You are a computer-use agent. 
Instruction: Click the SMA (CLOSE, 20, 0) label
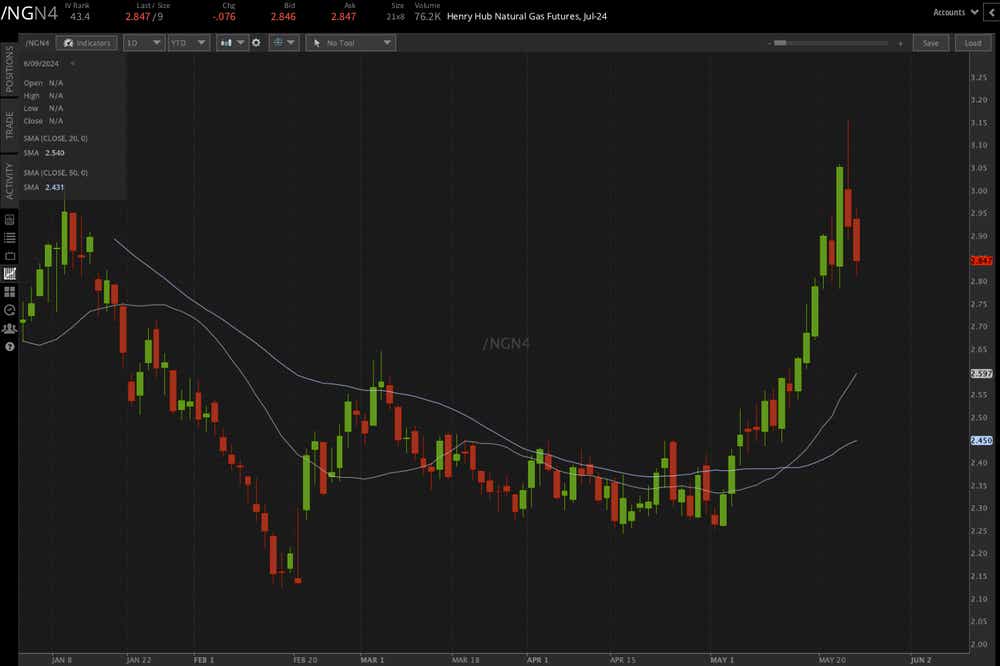click(x=55, y=138)
